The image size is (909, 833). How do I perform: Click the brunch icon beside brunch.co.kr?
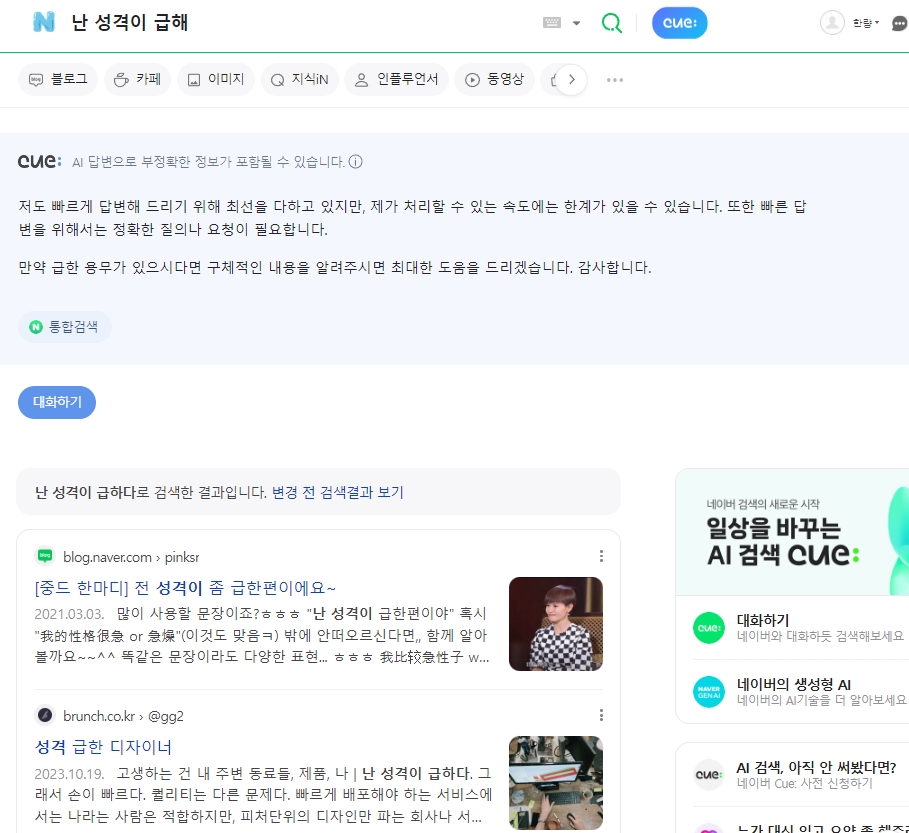click(x=45, y=715)
